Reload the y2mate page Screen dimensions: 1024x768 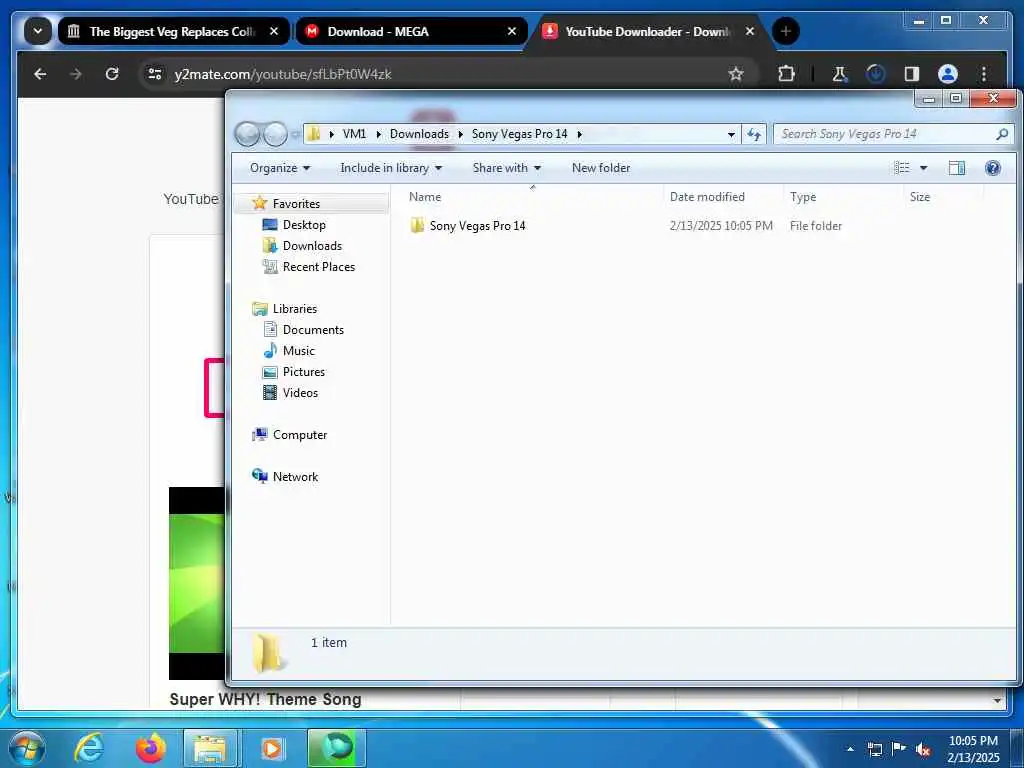[112, 74]
